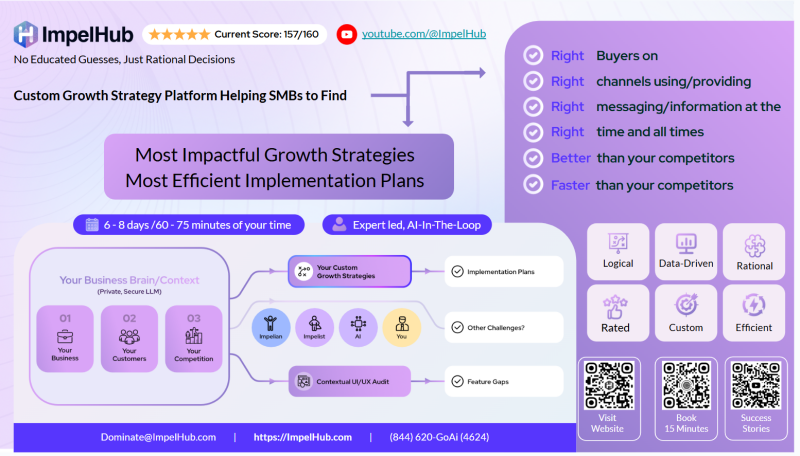
Task: Click the Success Stories label
Action: pyautogui.click(x=756, y=423)
